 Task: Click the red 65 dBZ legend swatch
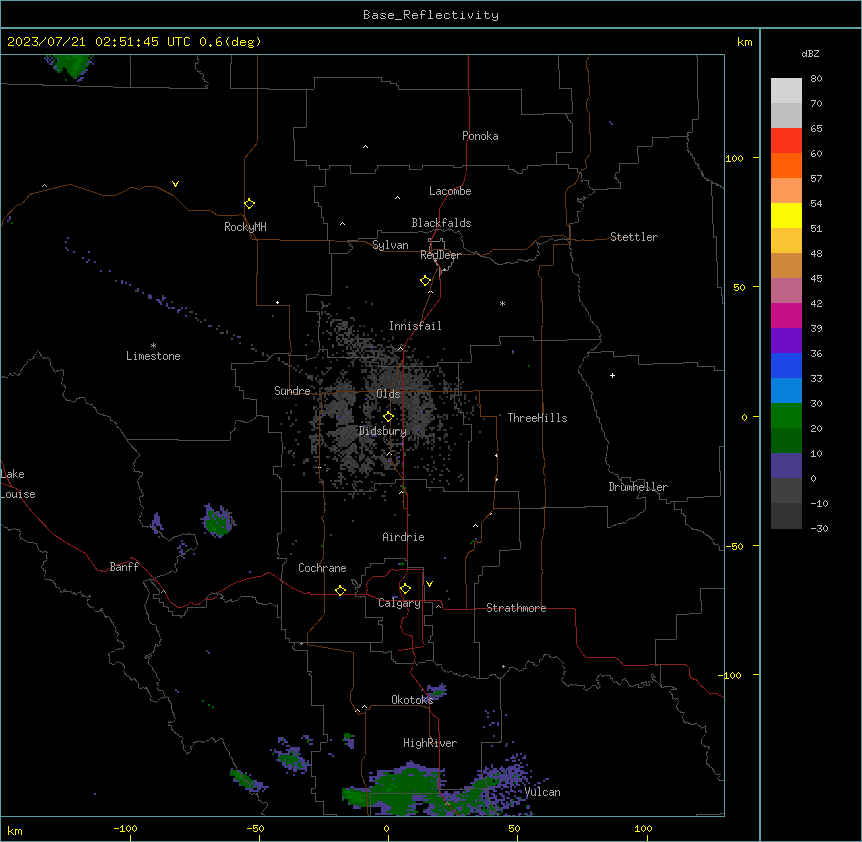786,140
